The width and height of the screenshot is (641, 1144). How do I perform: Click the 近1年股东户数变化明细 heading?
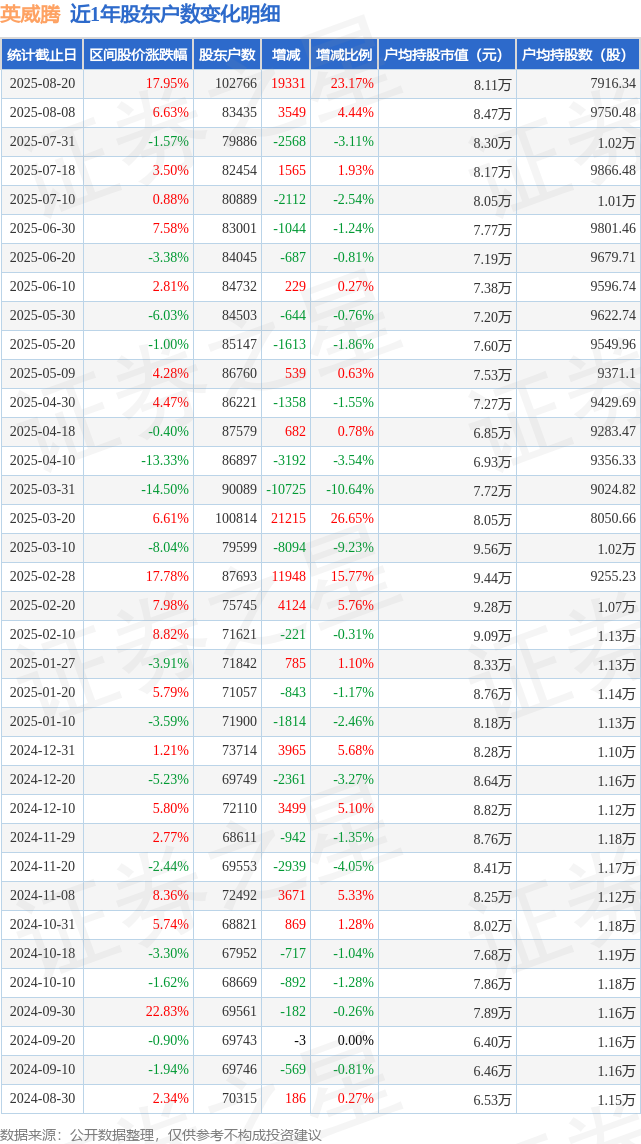click(x=175, y=14)
